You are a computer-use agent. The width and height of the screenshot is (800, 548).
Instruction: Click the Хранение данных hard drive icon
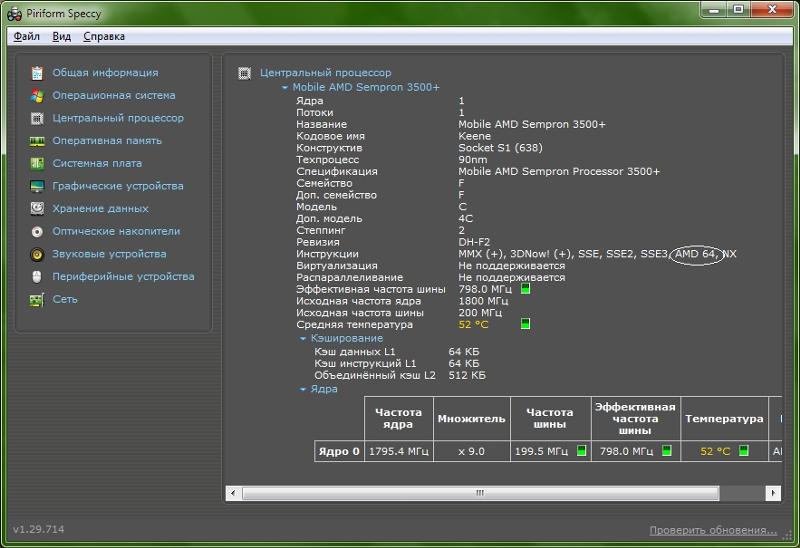[37, 209]
